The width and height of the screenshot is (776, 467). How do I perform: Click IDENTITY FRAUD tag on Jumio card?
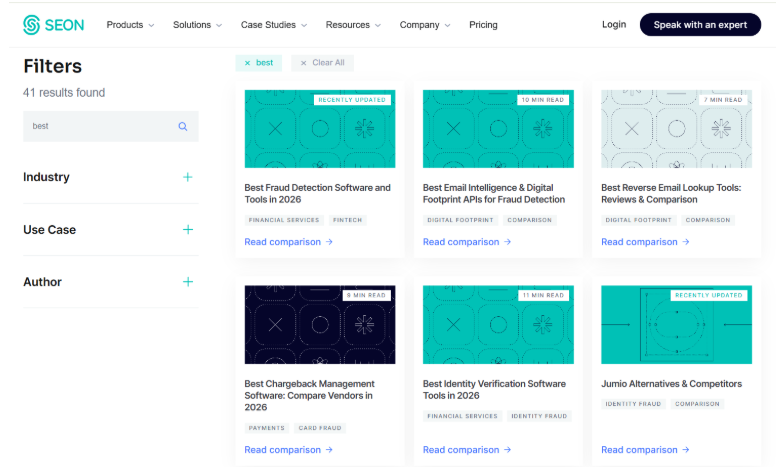pos(633,404)
